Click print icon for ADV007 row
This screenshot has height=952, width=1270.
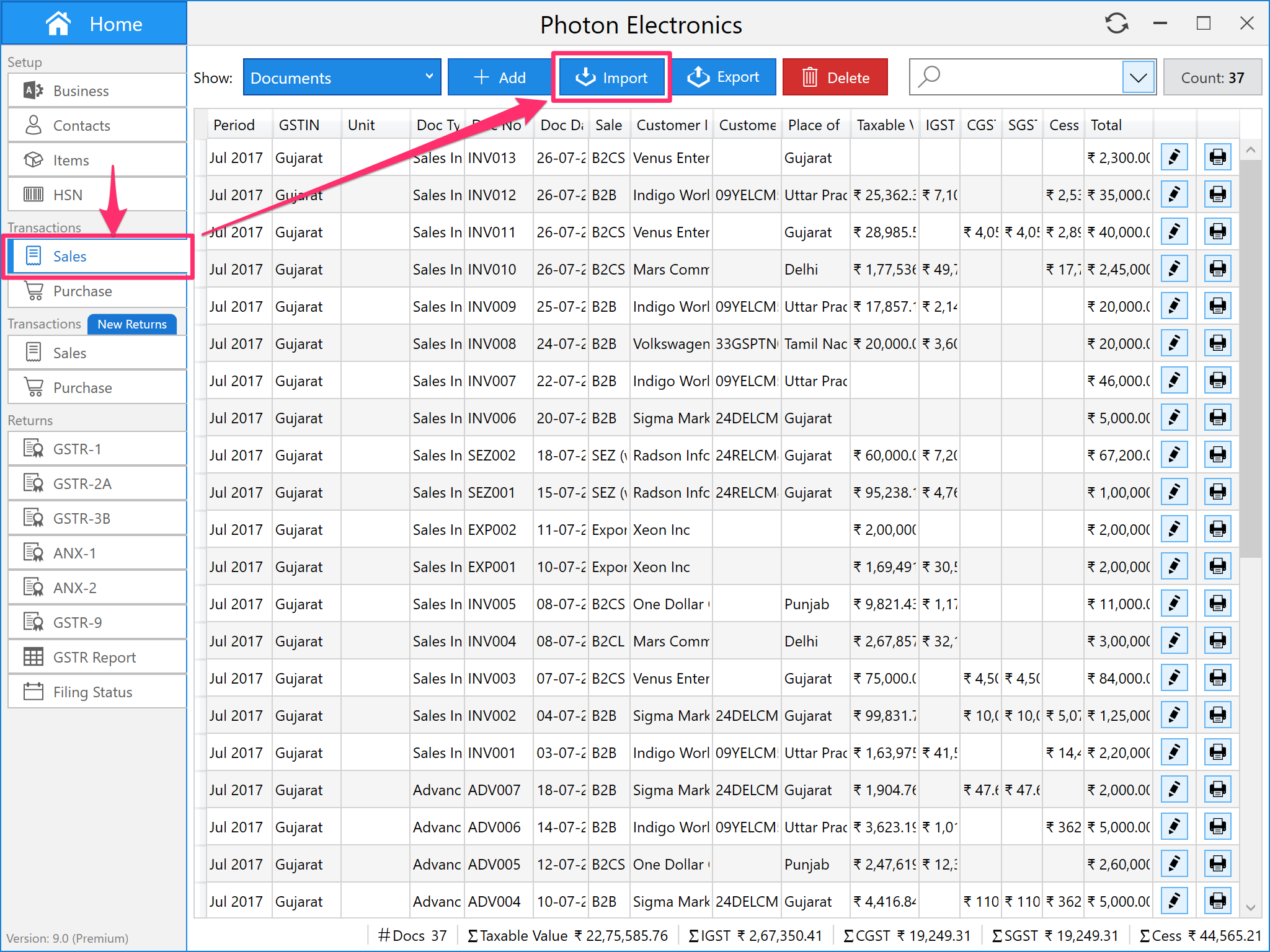coord(1217,790)
